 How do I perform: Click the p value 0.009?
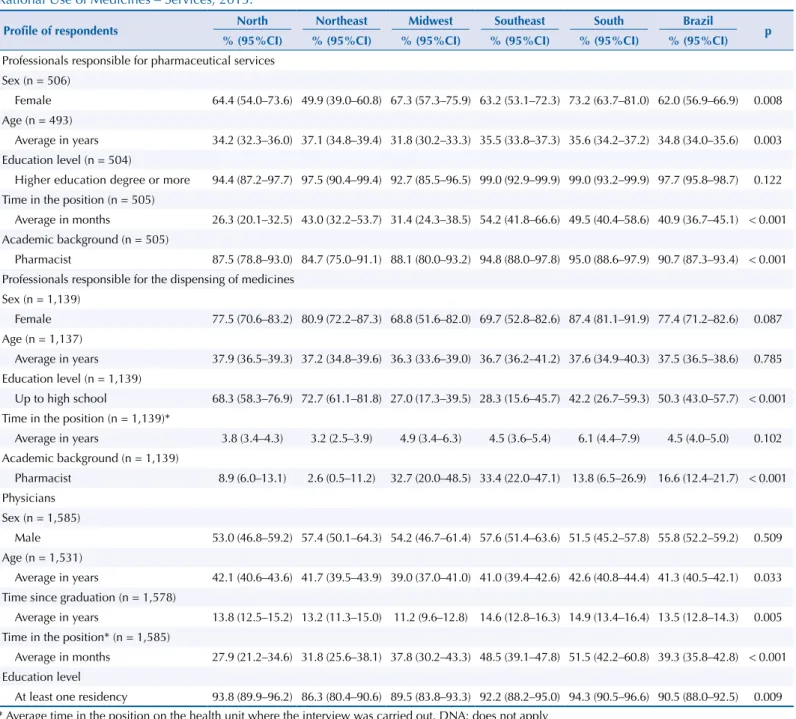tap(768, 697)
